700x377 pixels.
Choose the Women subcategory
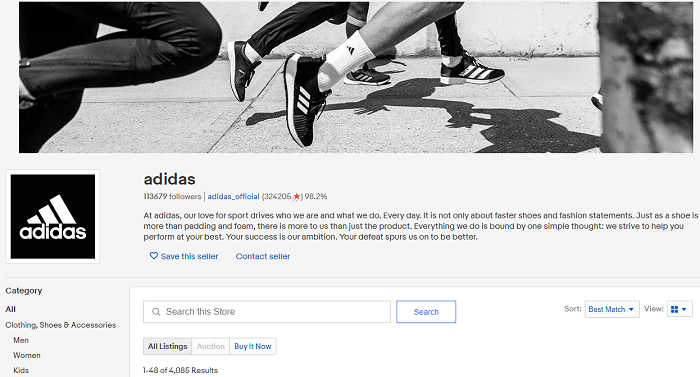tap(27, 356)
